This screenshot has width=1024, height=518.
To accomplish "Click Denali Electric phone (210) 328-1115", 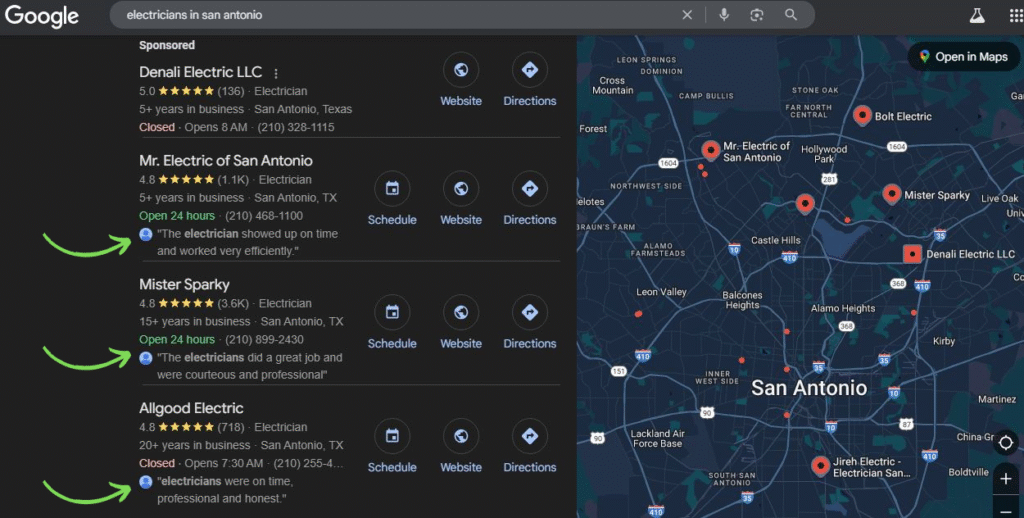I will pos(296,127).
